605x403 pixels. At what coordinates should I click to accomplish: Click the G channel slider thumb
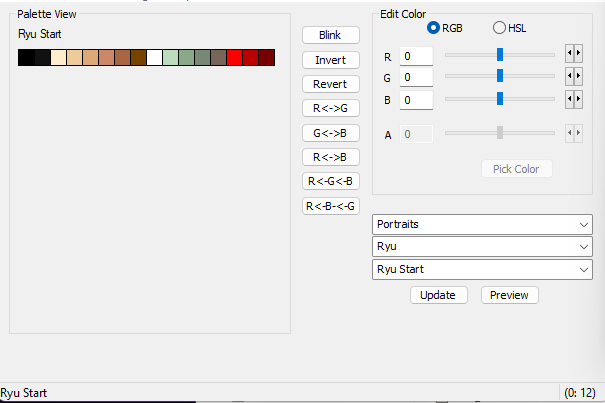[x=500, y=76]
